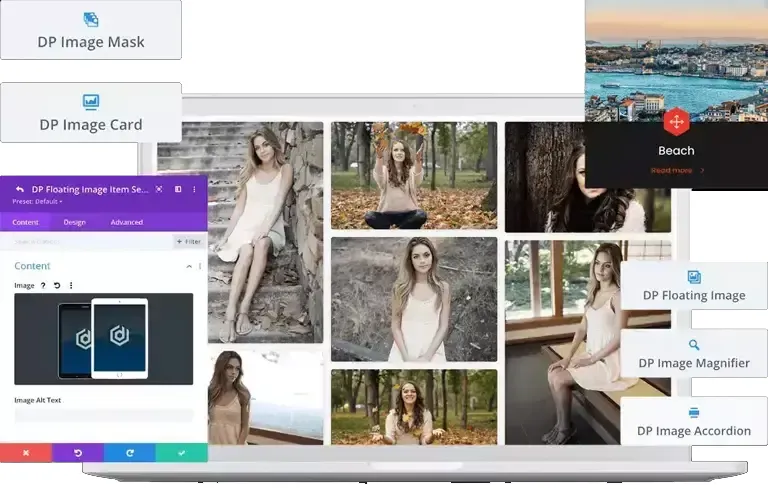Switch to the Advanced tab

[126, 222]
